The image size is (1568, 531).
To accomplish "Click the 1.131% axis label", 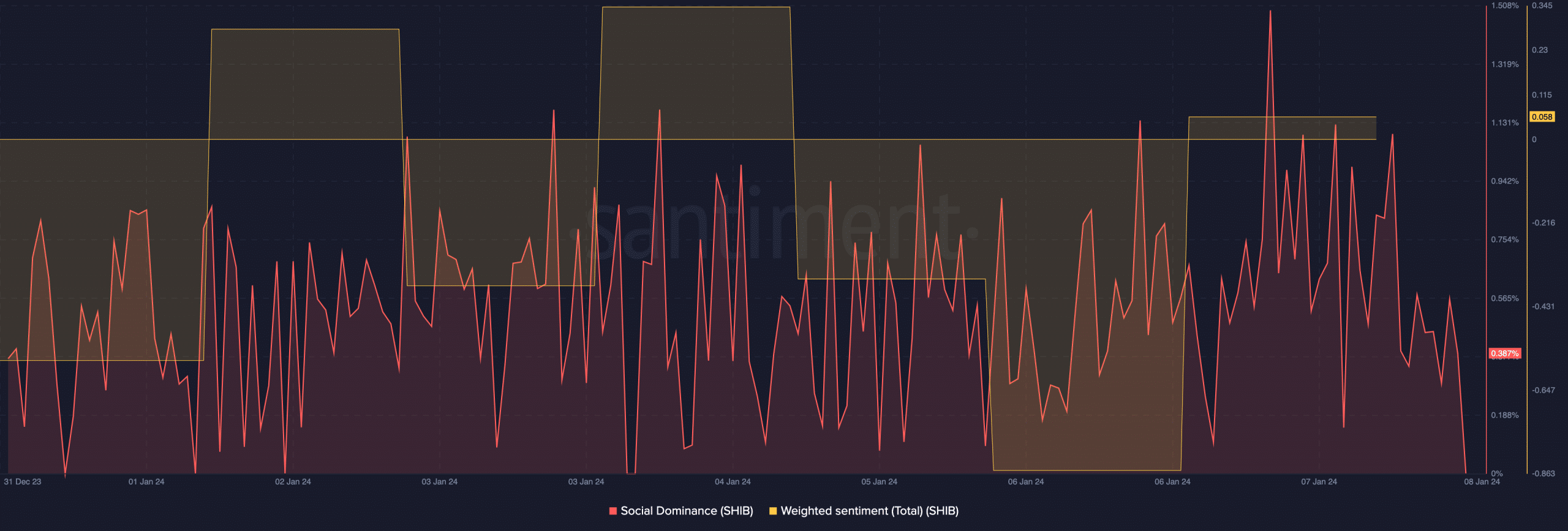I will click(1505, 123).
